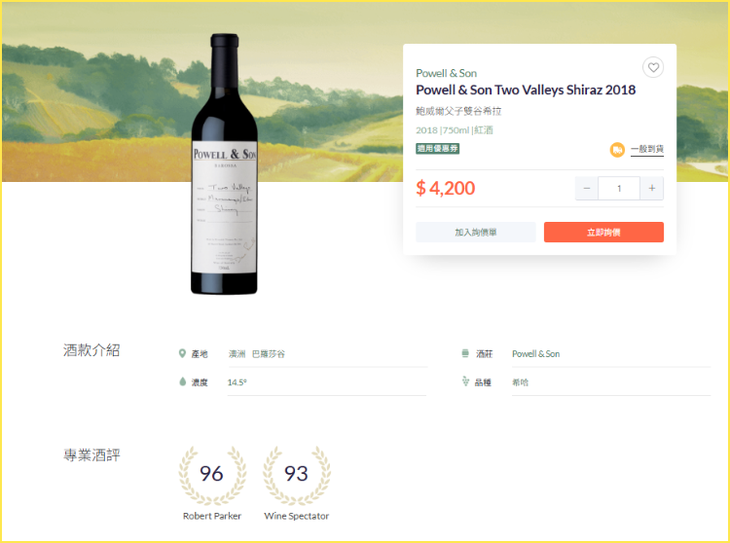Click the quantity input field
Viewport: 730px width, 543px height.
pyautogui.click(x=619, y=188)
